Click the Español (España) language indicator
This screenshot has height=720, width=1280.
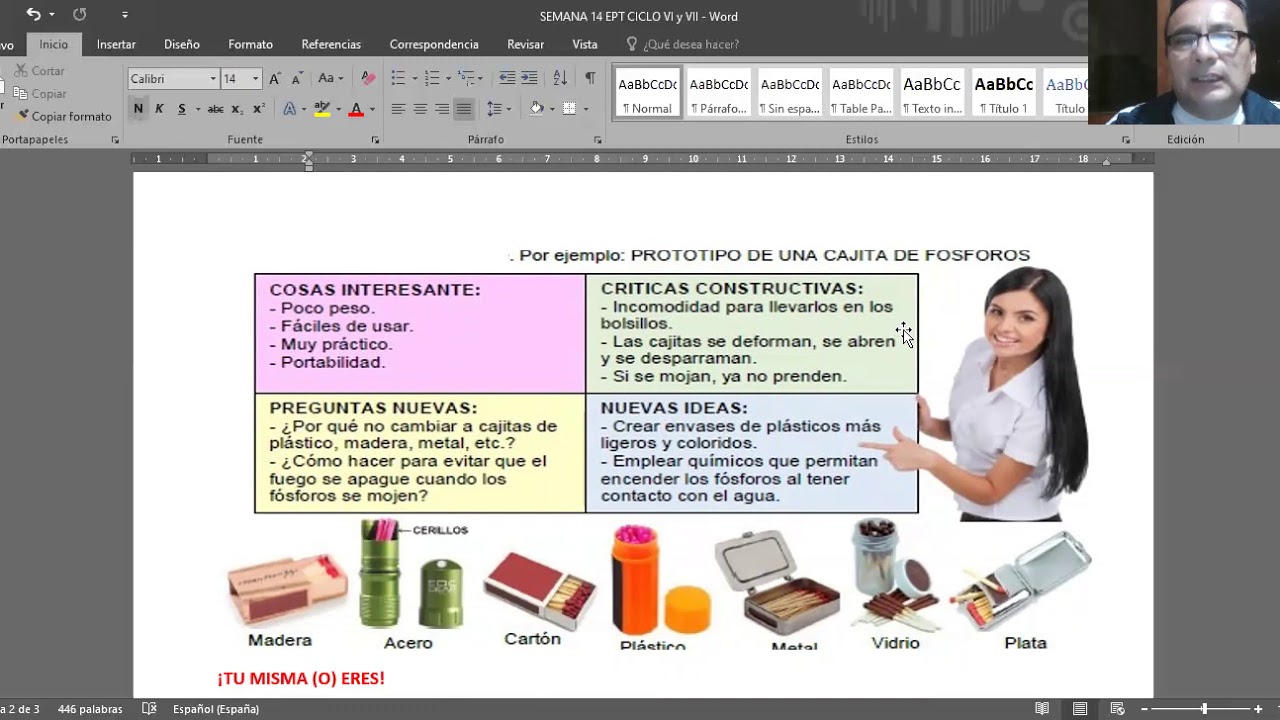click(x=216, y=709)
